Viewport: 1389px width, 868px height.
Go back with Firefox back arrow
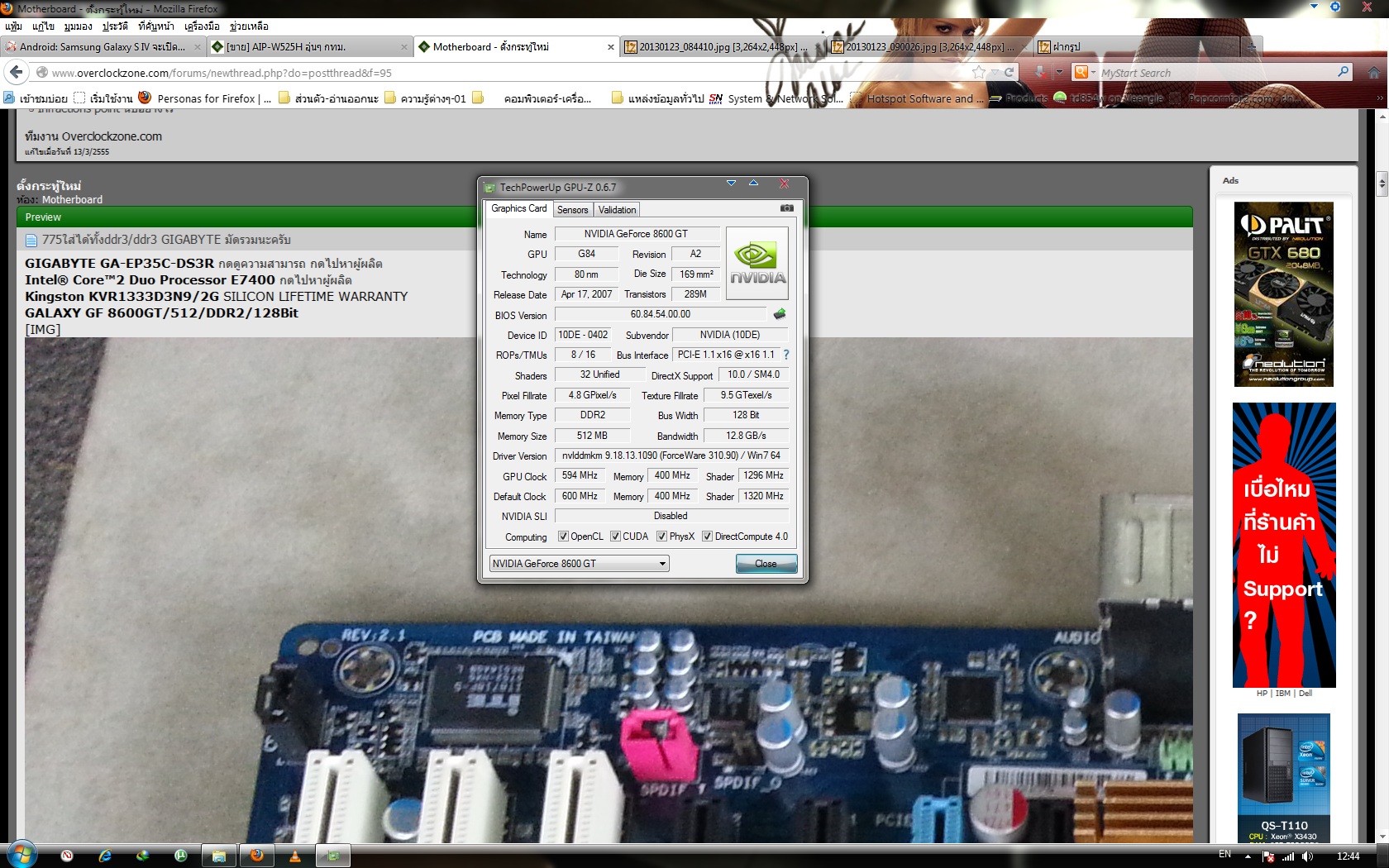pos(15,72)
